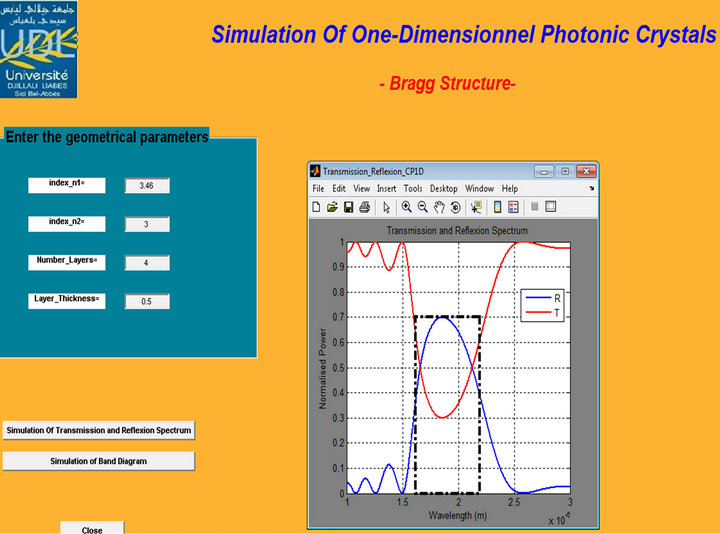The width and height of the screenshot is (720, 534).
Task: Toggle the Insert Colorbar icon
Action: pos(497,207)
